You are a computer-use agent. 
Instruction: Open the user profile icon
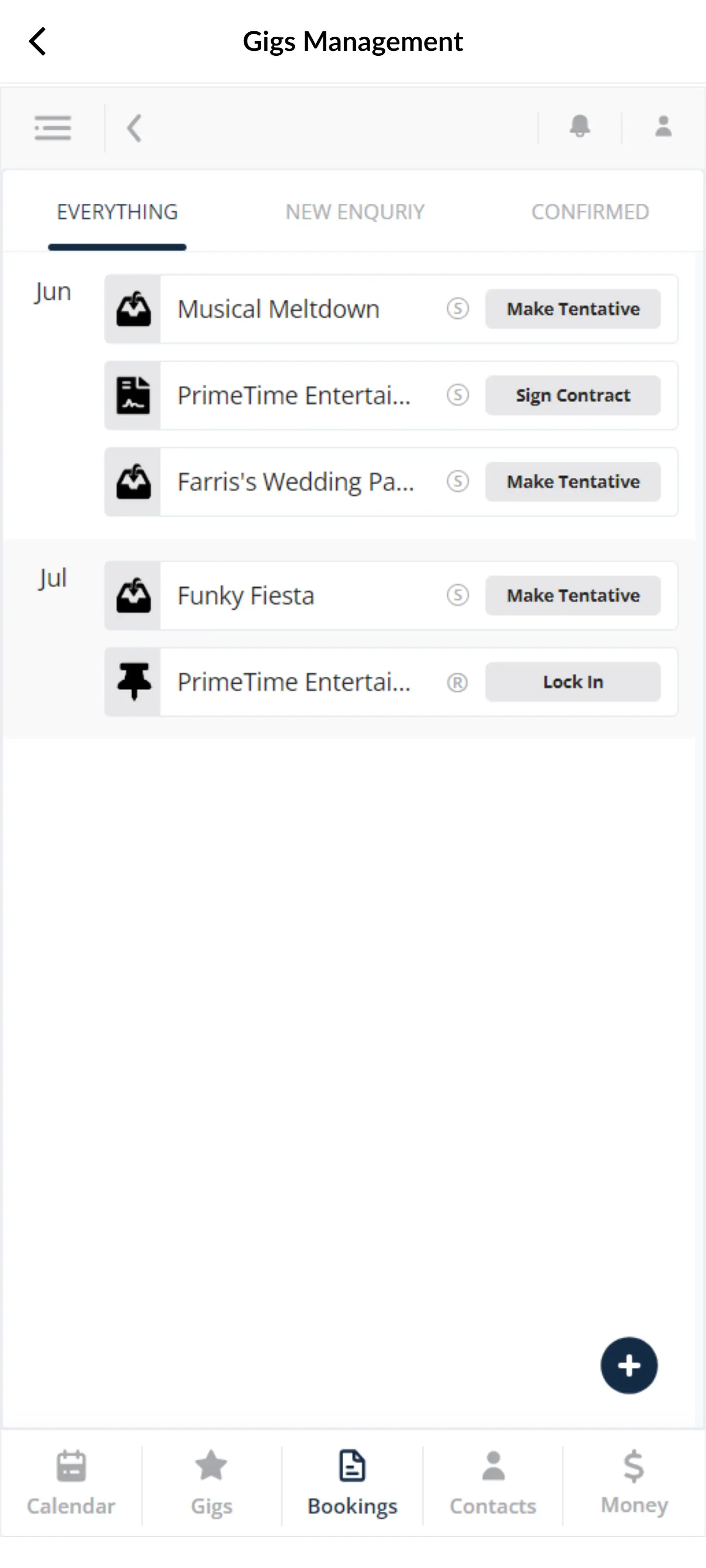click(x=663, y=127)
